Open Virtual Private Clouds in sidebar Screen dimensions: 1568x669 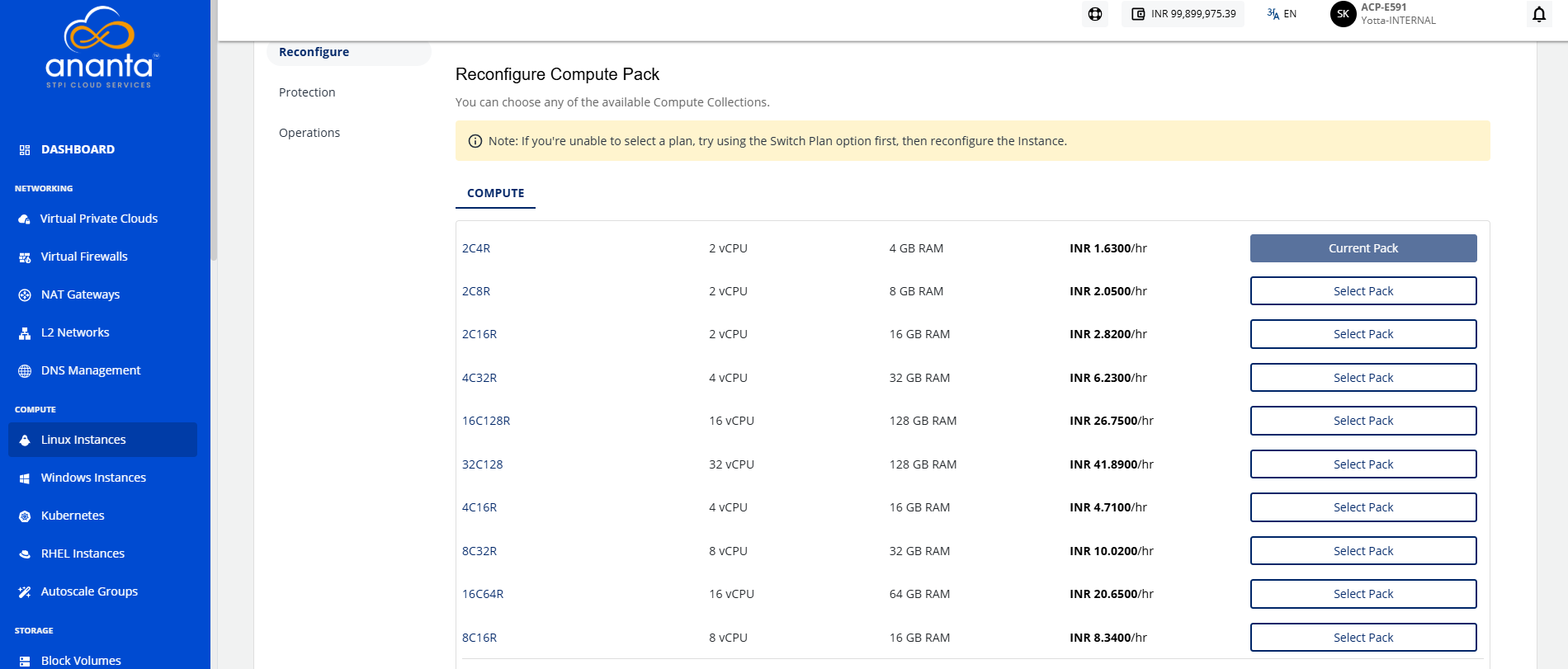pos(99,219)
